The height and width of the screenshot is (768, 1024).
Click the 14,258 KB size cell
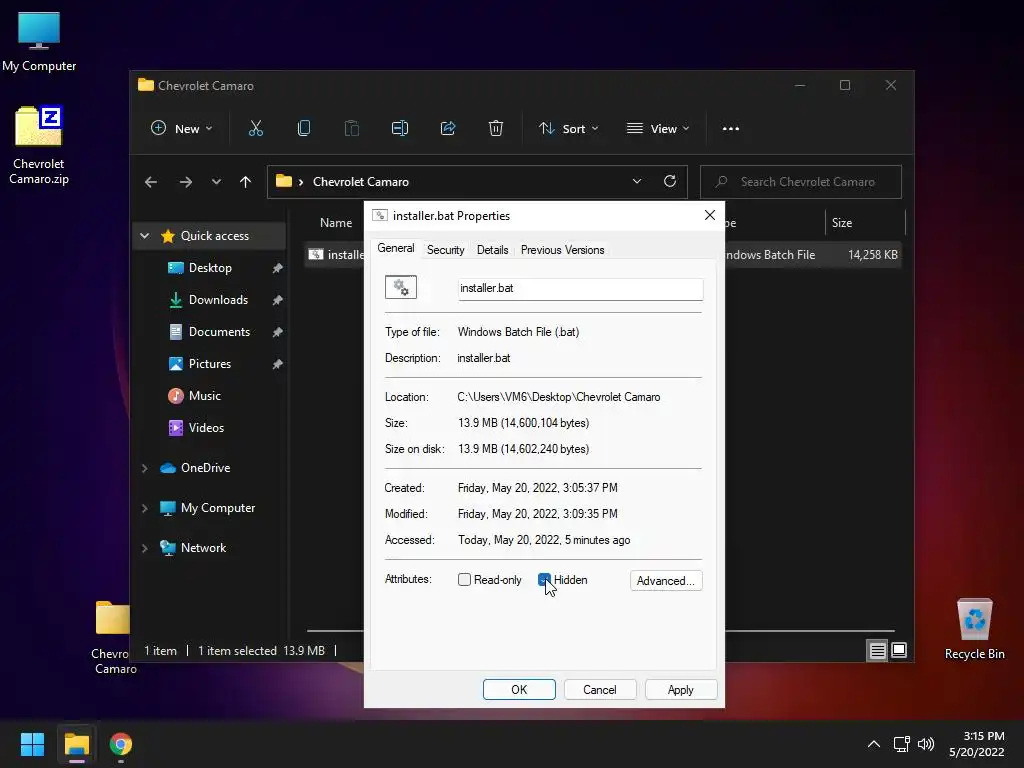coord(872,255)
